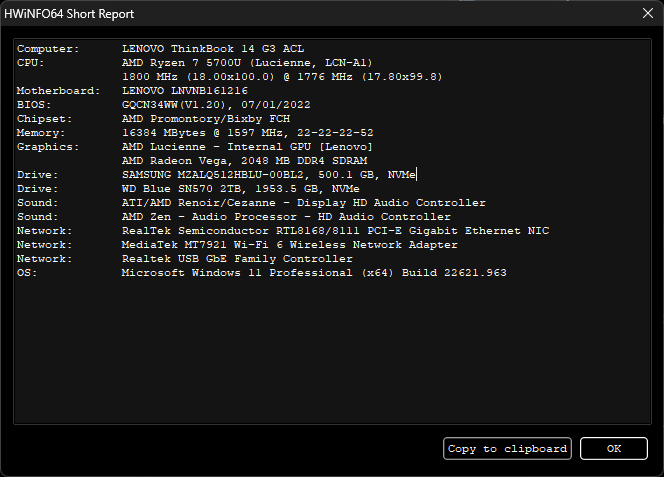Viewport: 664px width, 477px height.
Task: Click the Realtek USB GbE Family Controller line
Action: click(x=237, y=258)
